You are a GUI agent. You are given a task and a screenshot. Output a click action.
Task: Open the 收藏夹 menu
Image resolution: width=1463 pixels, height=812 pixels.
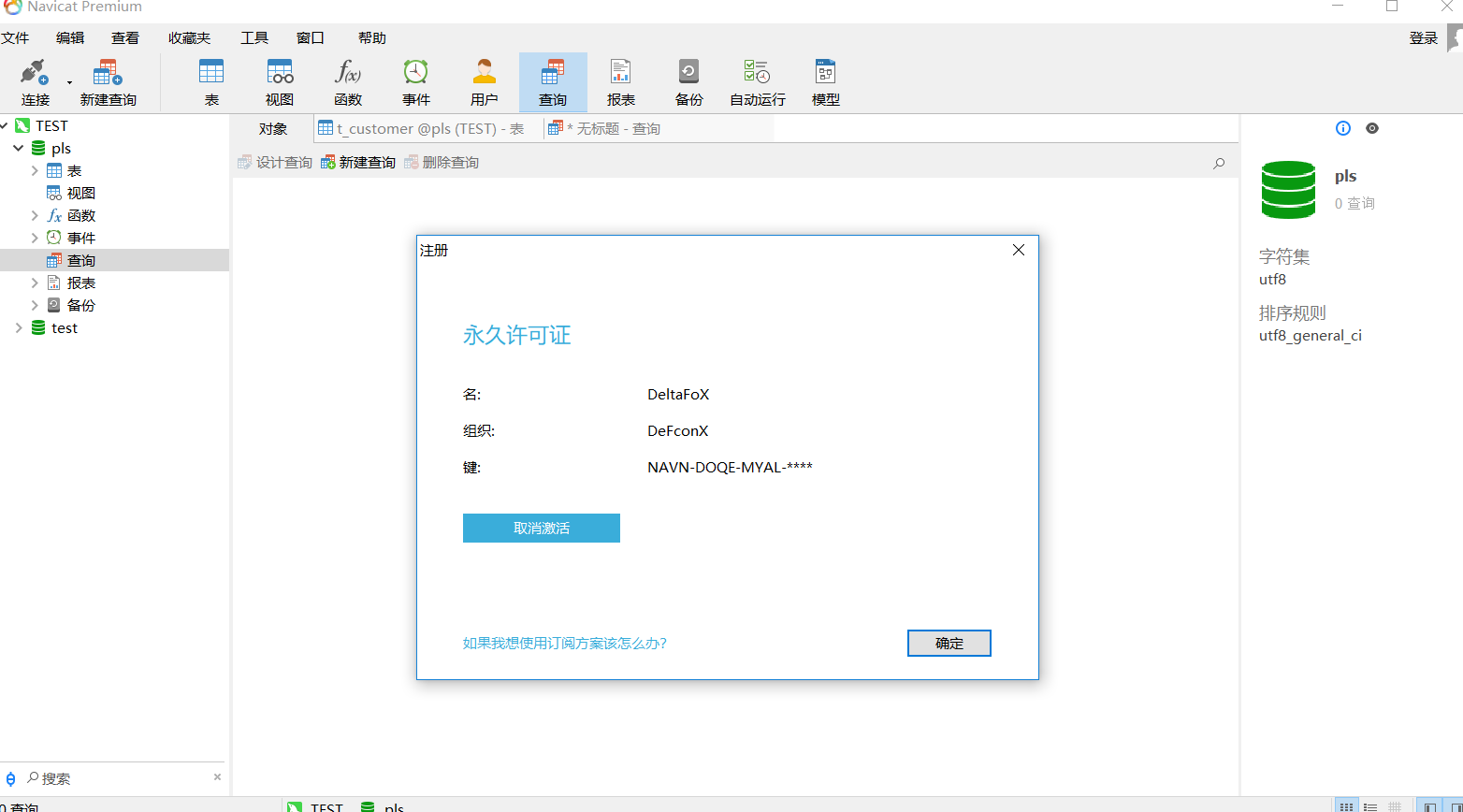[190, 37]
